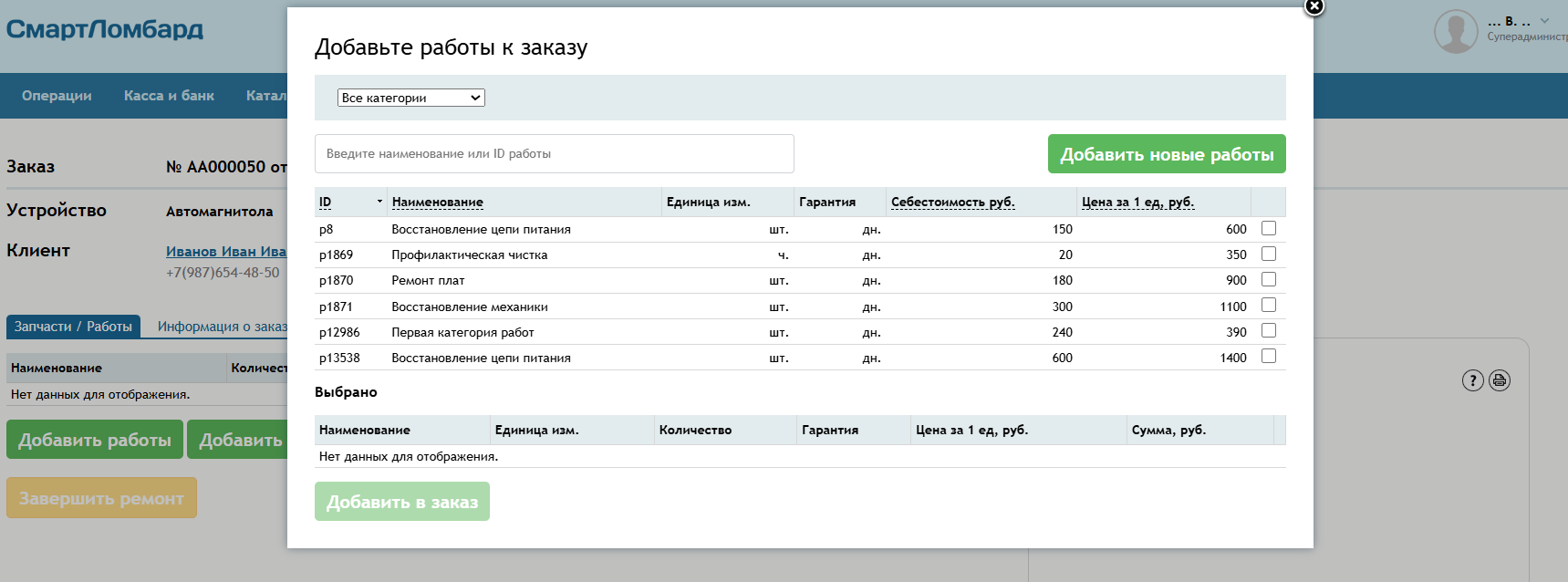This screenshot has width=1568, height=582.
Task: Open the help question mark icon
Action: 1472,380
